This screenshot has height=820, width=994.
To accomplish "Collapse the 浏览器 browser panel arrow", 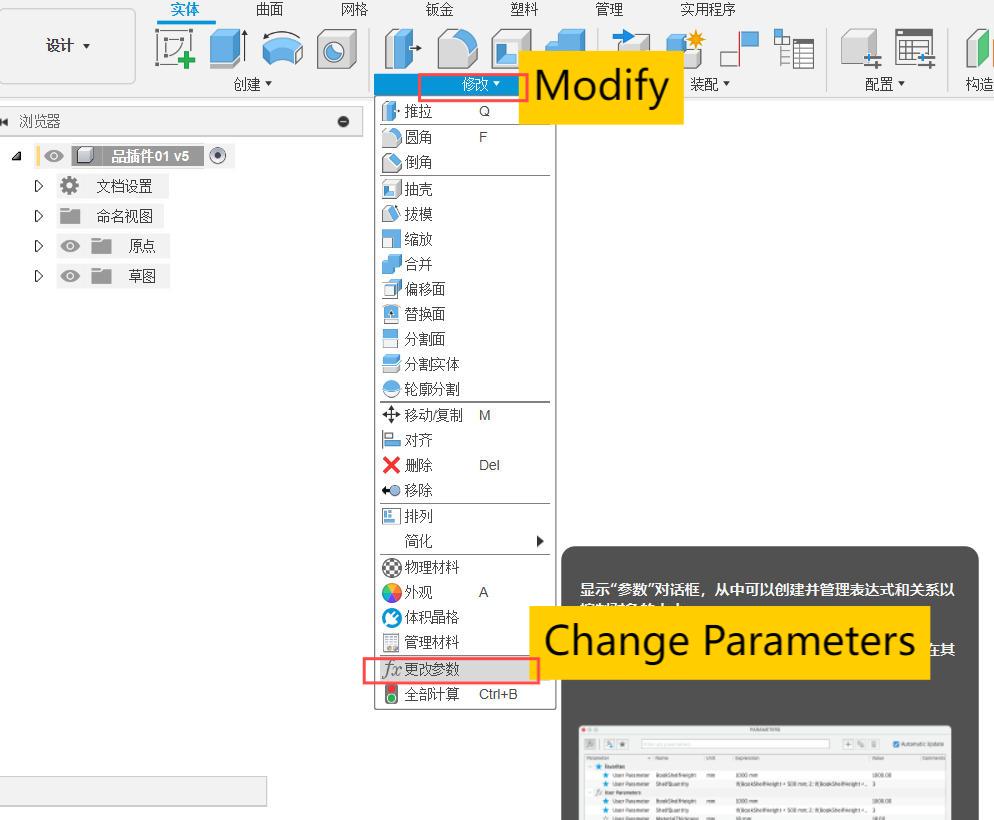I will [4, 121].
